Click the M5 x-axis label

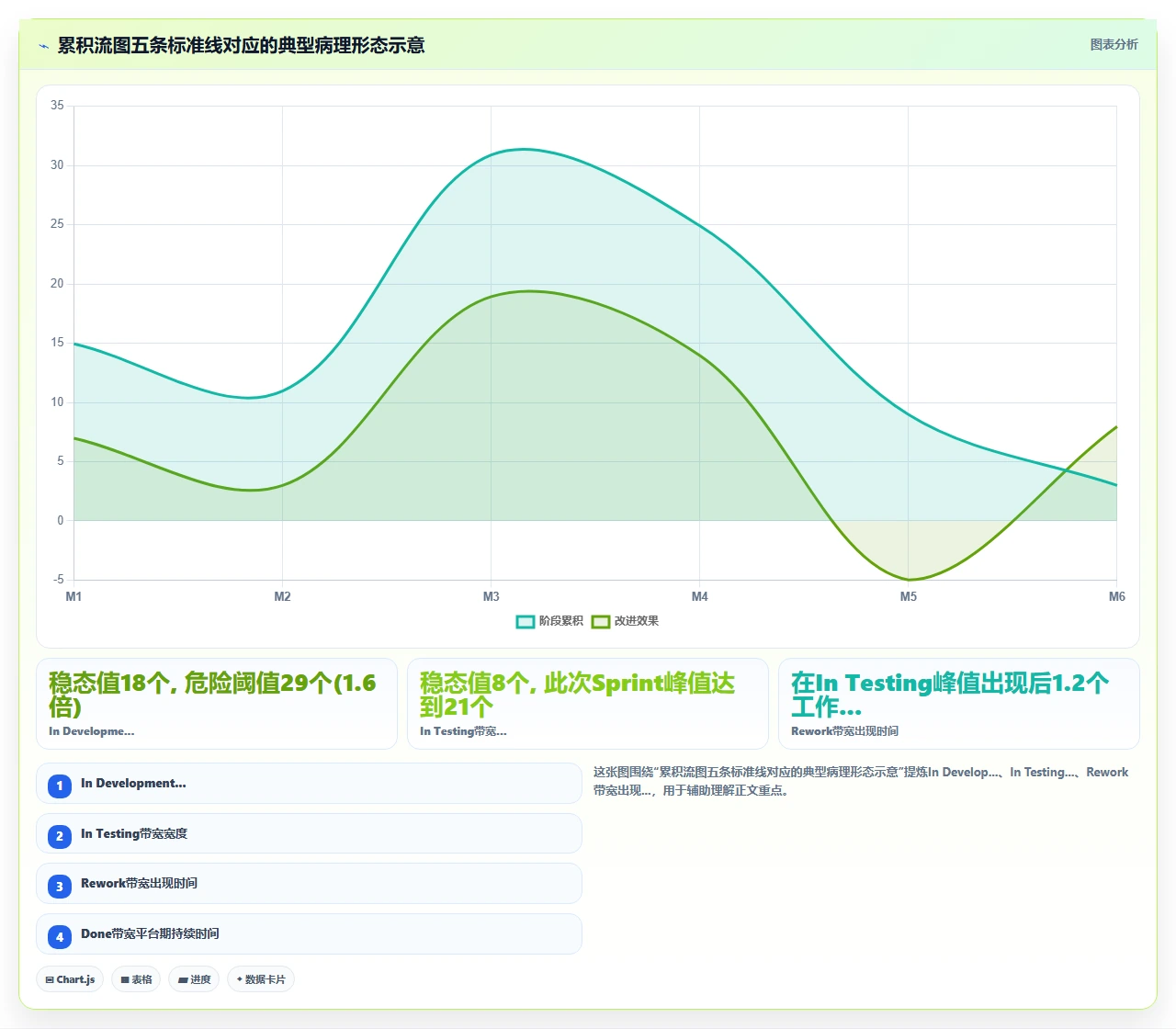pyautogui.click(x=908, y=596)
